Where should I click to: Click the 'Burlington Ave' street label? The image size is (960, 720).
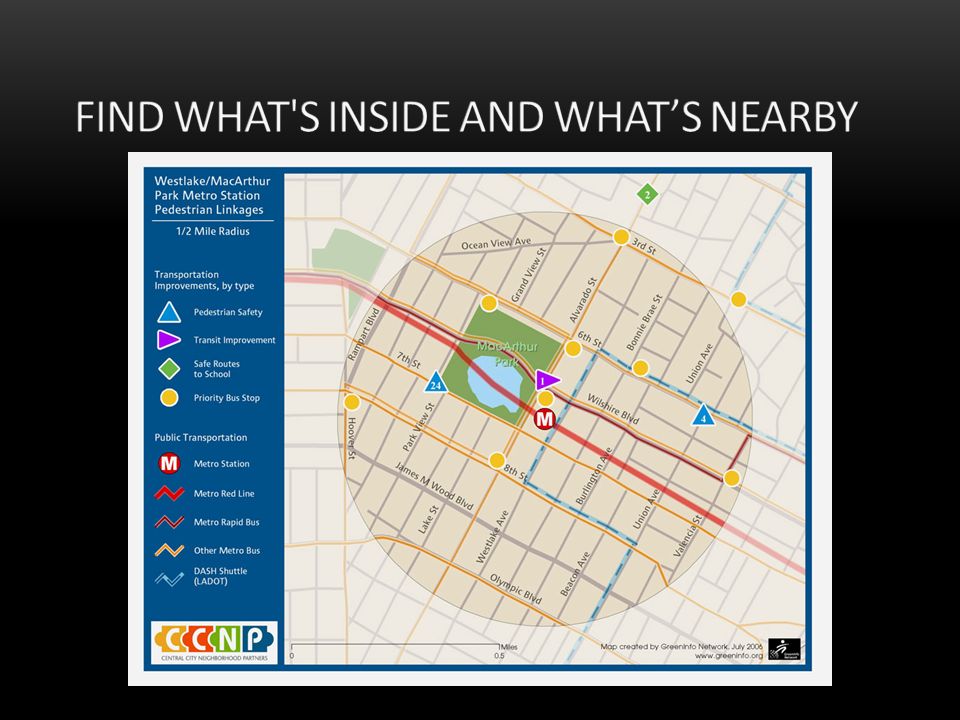click(x=594, y=477)
